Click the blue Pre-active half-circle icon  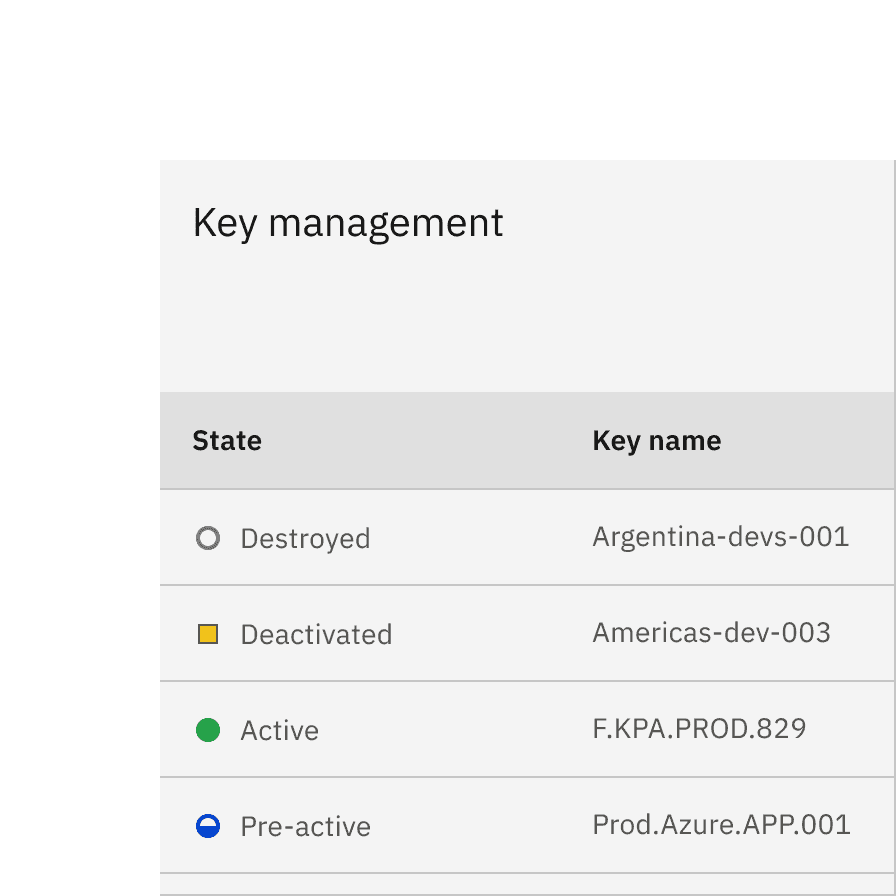[208, 826]
